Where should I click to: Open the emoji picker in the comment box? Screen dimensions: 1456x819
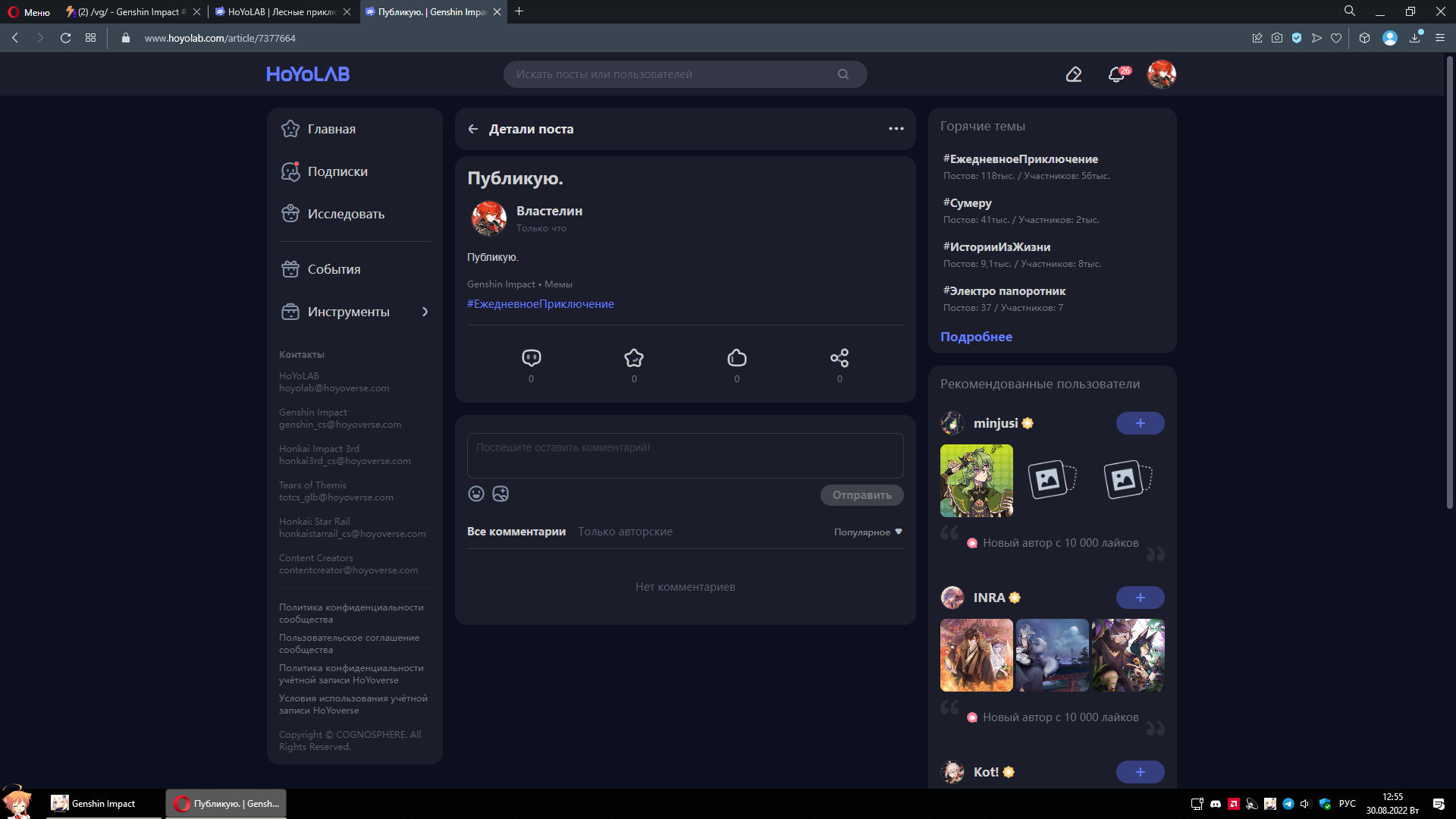[476, 494]
